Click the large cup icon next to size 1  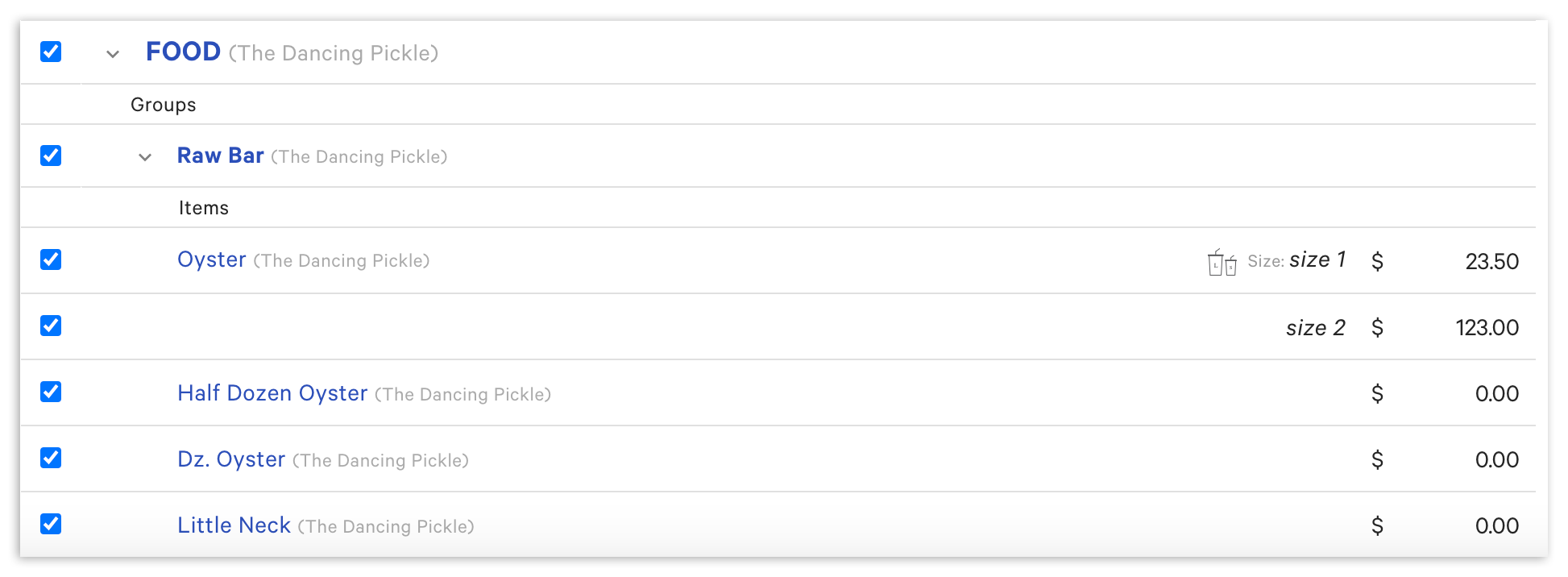click(1215, 264)
